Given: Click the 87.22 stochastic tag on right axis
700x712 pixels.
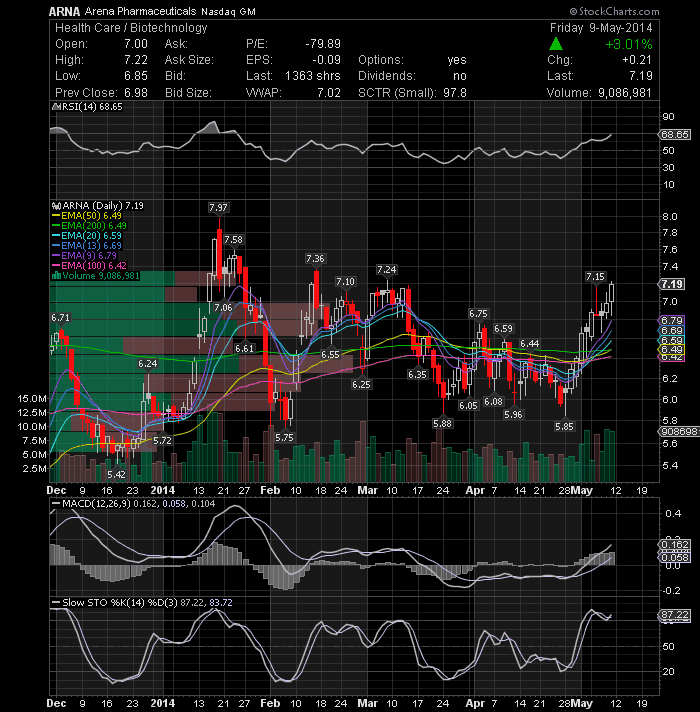Looking at the screenshot, I should [675, 615].
